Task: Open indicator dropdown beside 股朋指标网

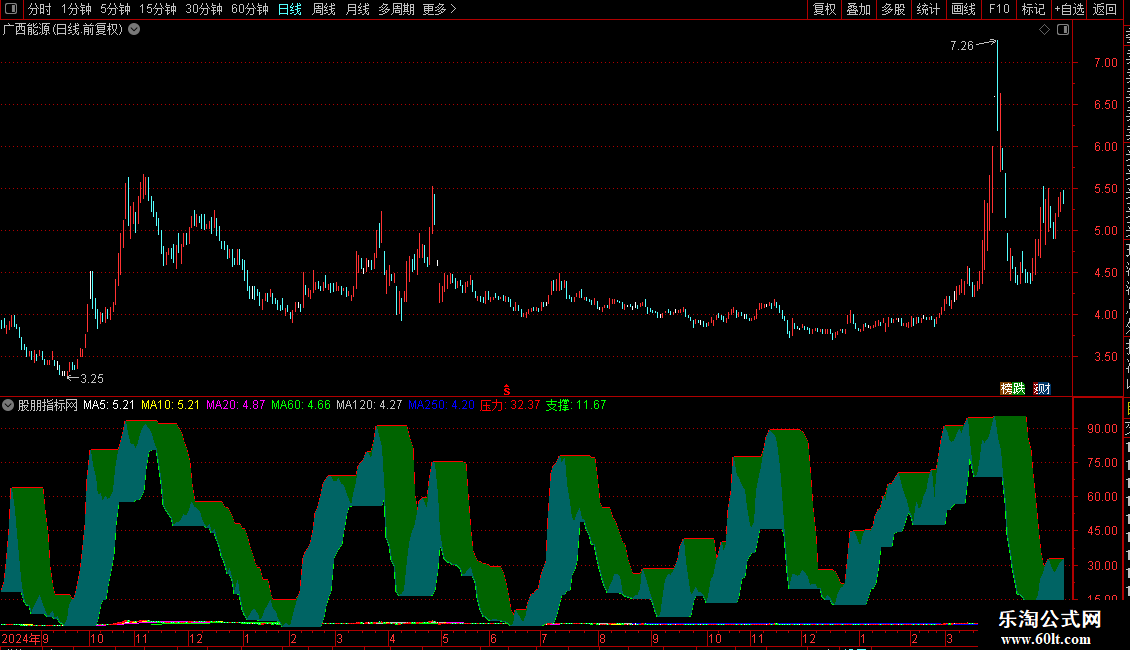Action: (8, 405)
